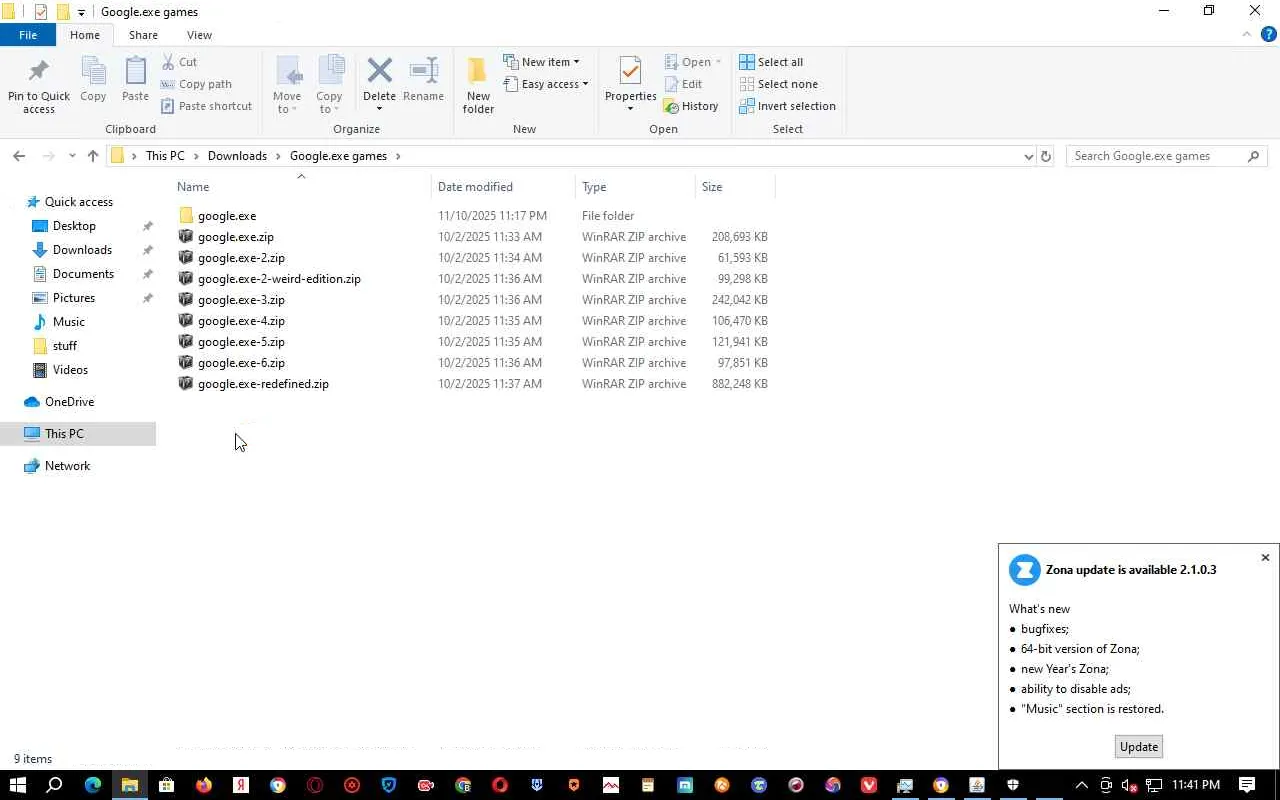Click Select none in the ribbon

tap(778, 84)
